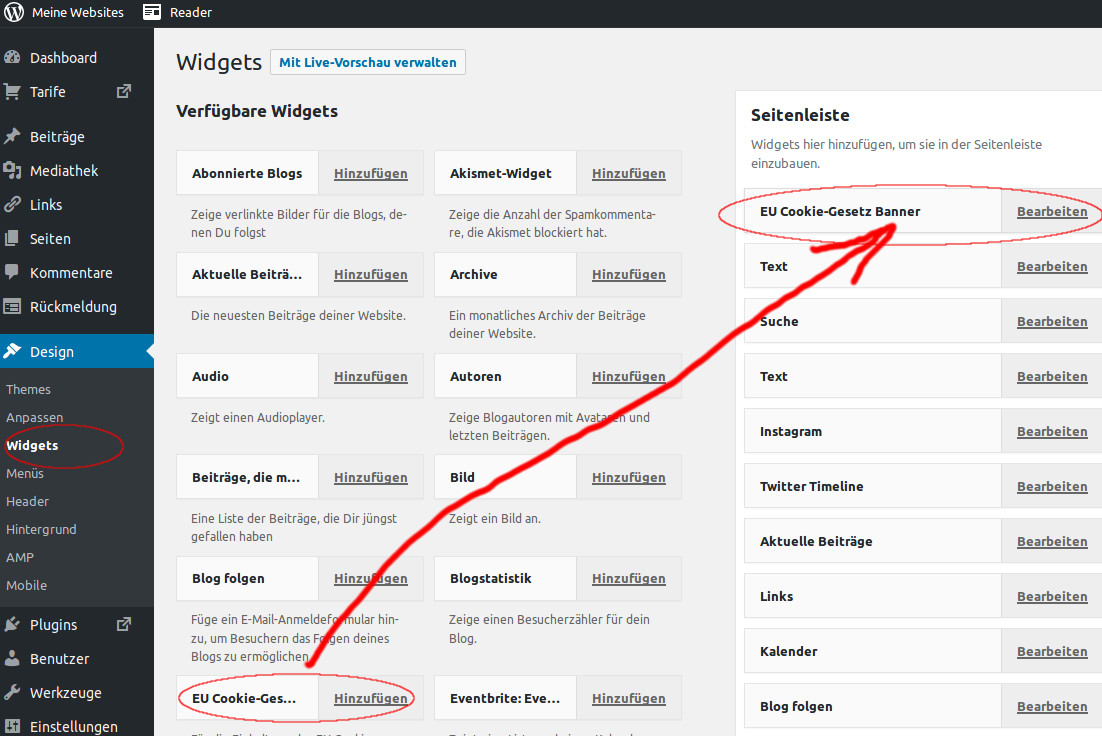Click the Design paintbrush icon
Image resolution: width=1102 pixels, height=736 pixels.
coord(12,351)
